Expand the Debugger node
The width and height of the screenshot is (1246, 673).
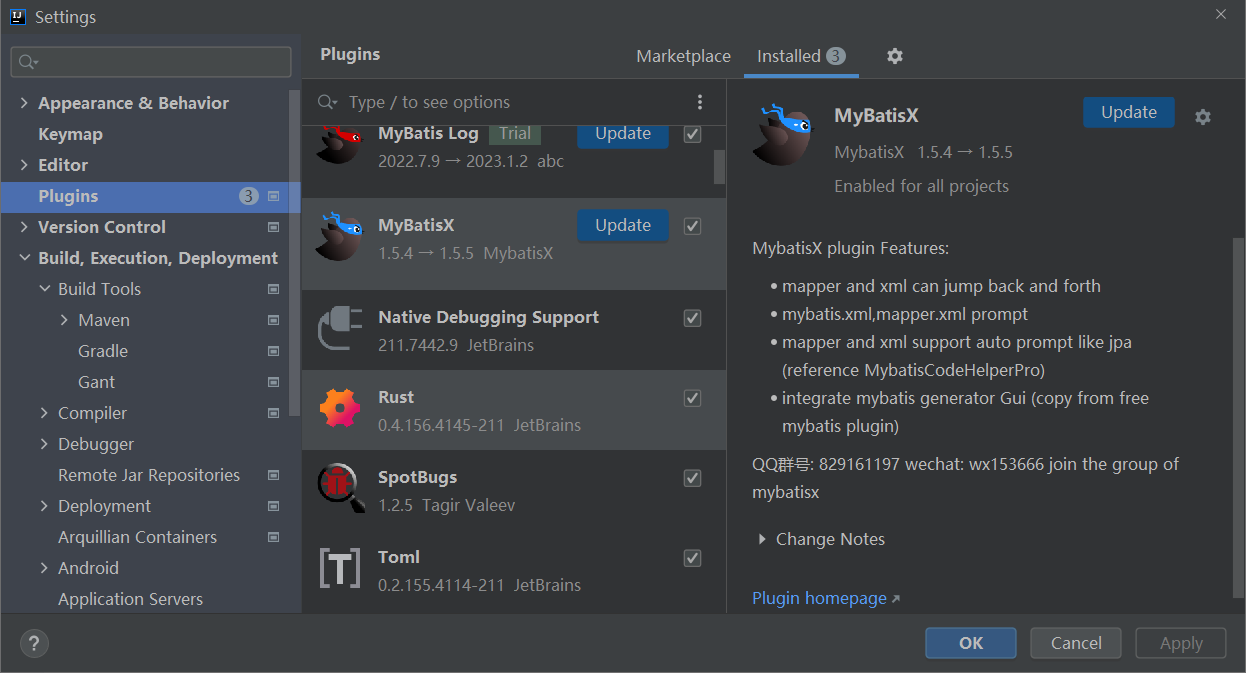(44, 444)
